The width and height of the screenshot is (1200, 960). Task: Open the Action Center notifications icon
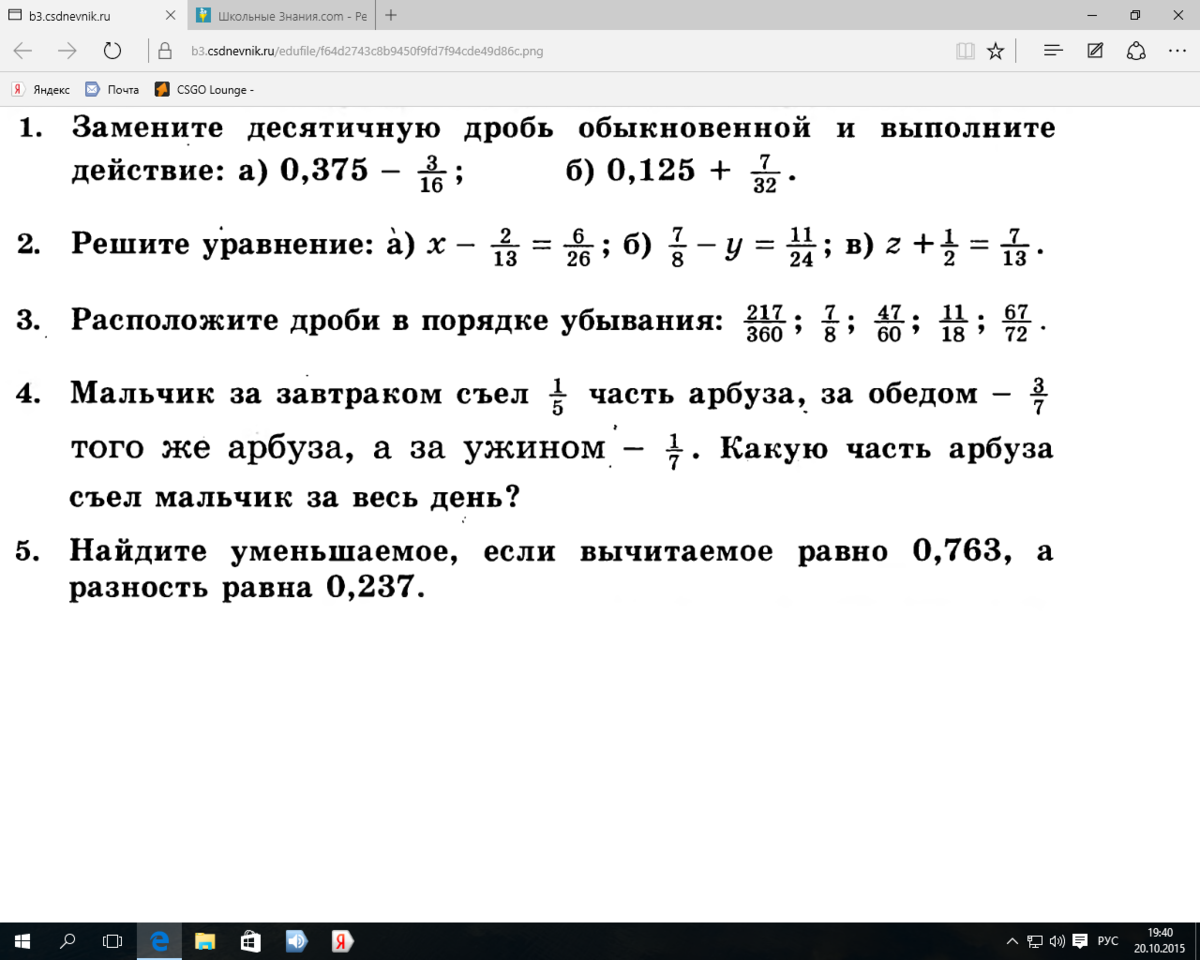pyautogui.click(x=1081, y=941)
